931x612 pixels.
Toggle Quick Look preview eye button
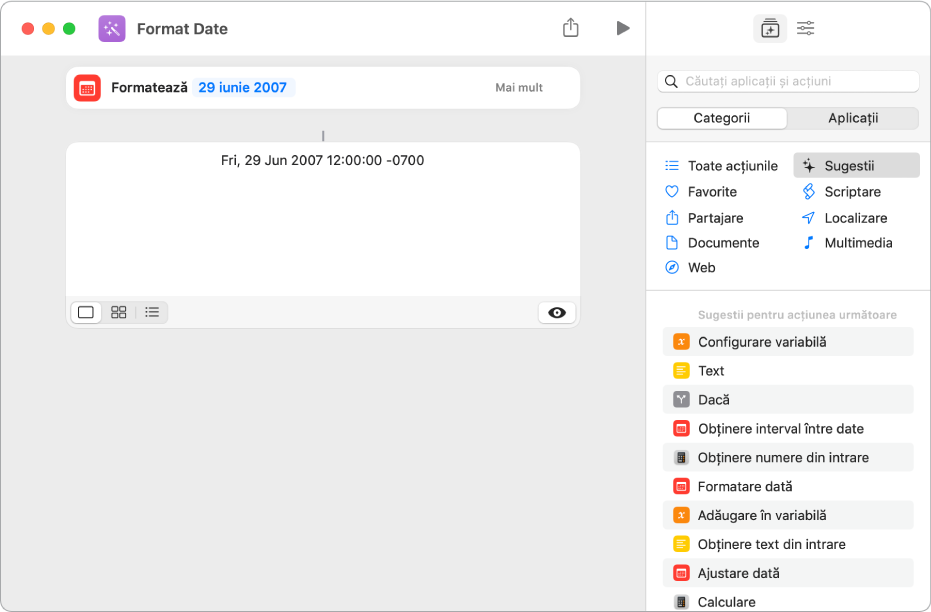557,312
